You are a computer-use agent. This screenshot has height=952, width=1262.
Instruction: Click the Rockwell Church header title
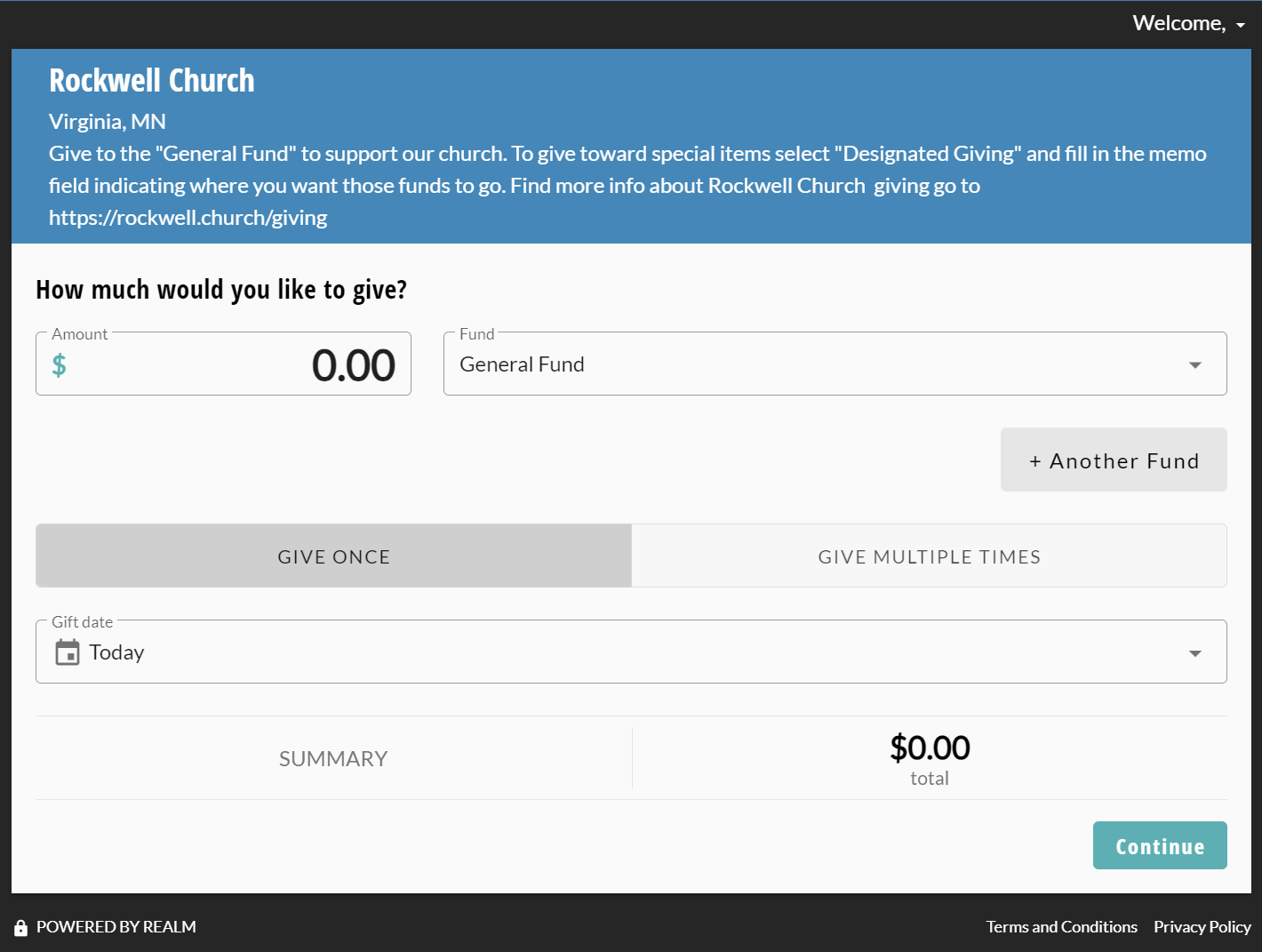click(151, 80)
